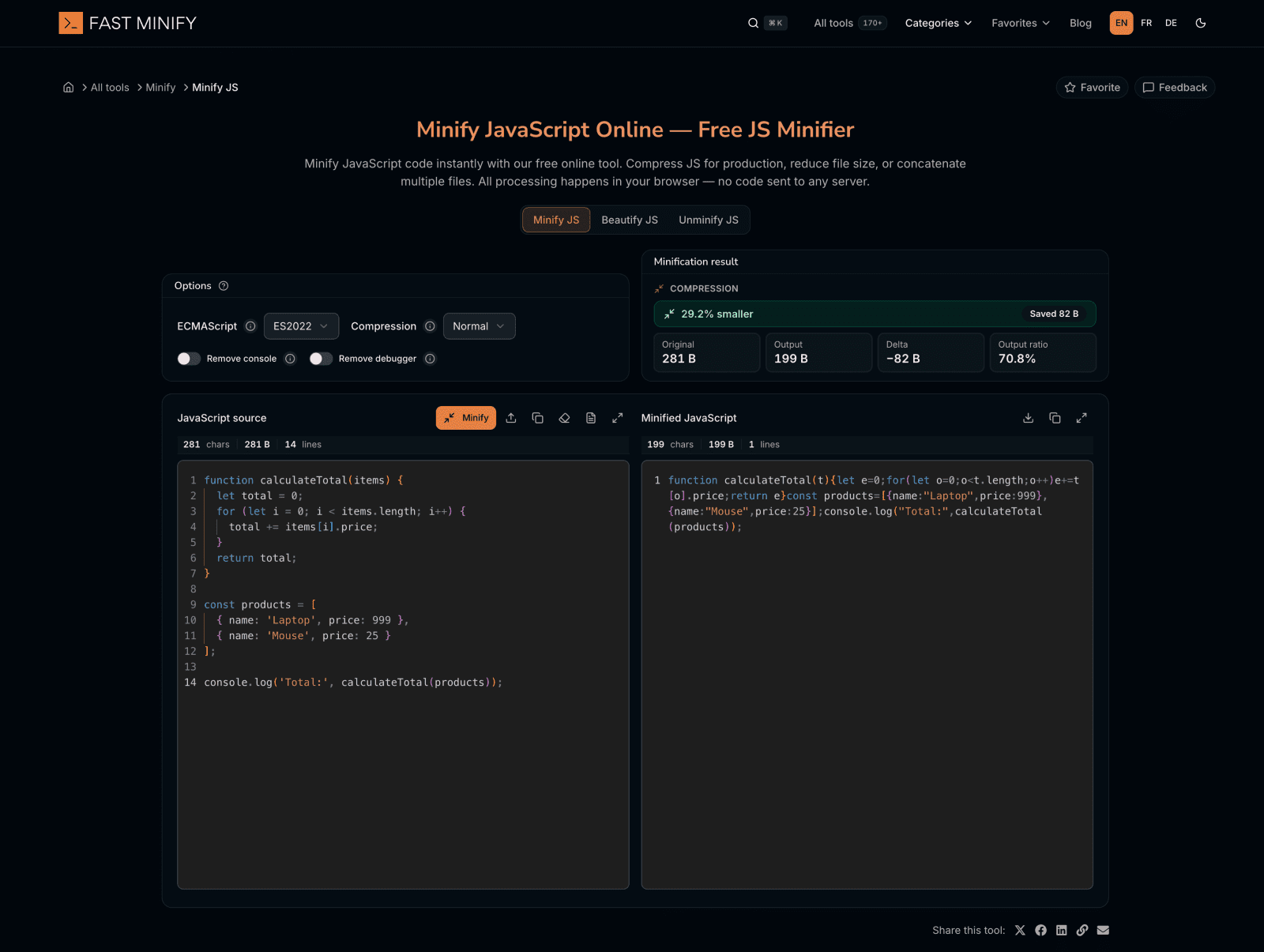
Task: Open the ECMAScript ES2022 dropdown
Action: 301,326
